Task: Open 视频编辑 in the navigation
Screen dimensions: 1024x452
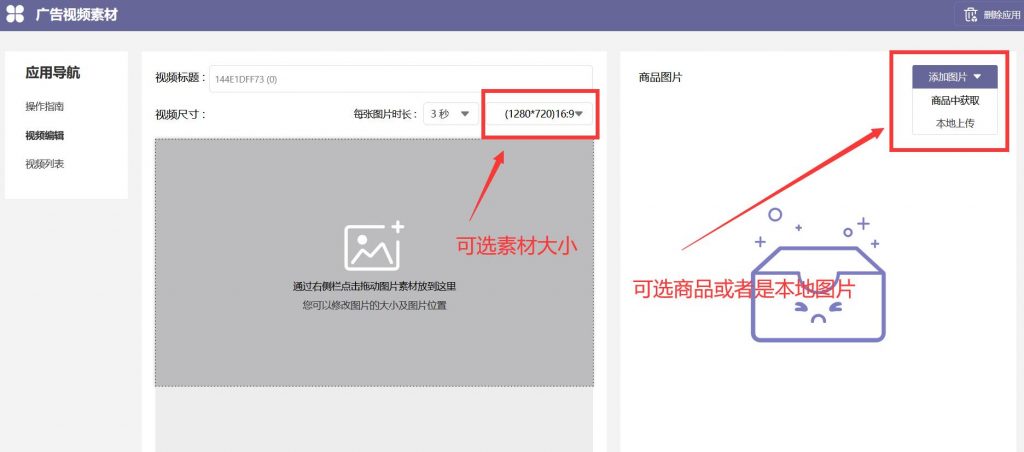Action: (45, 135)
